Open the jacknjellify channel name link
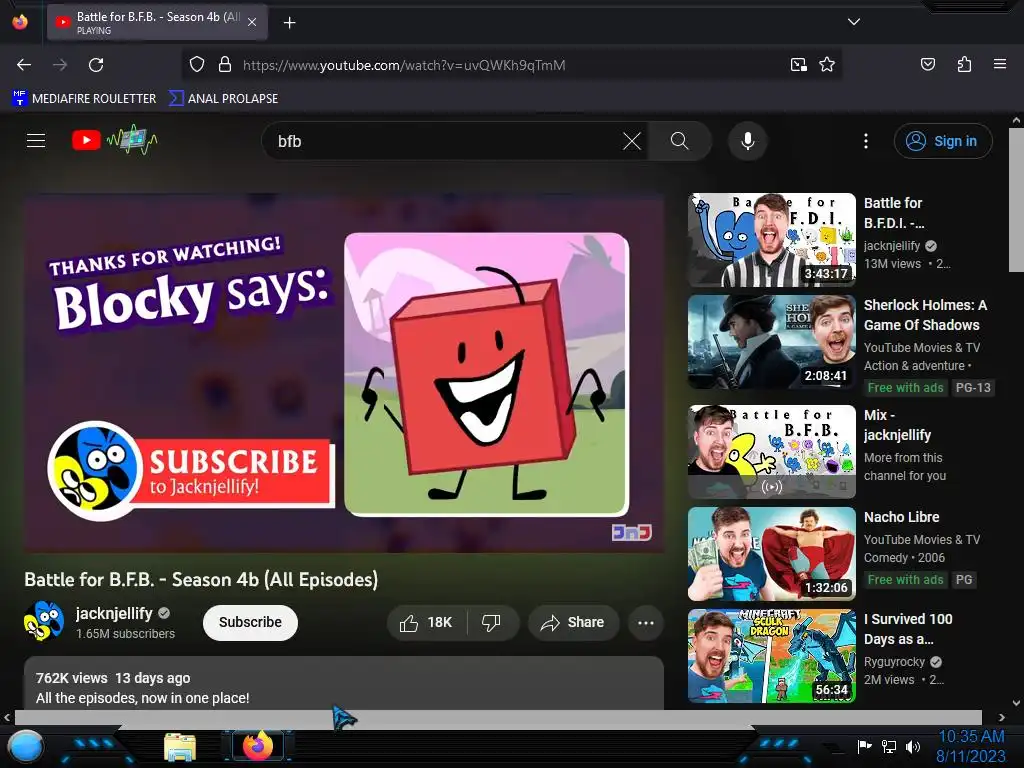1024x768 pixels. 114,613
